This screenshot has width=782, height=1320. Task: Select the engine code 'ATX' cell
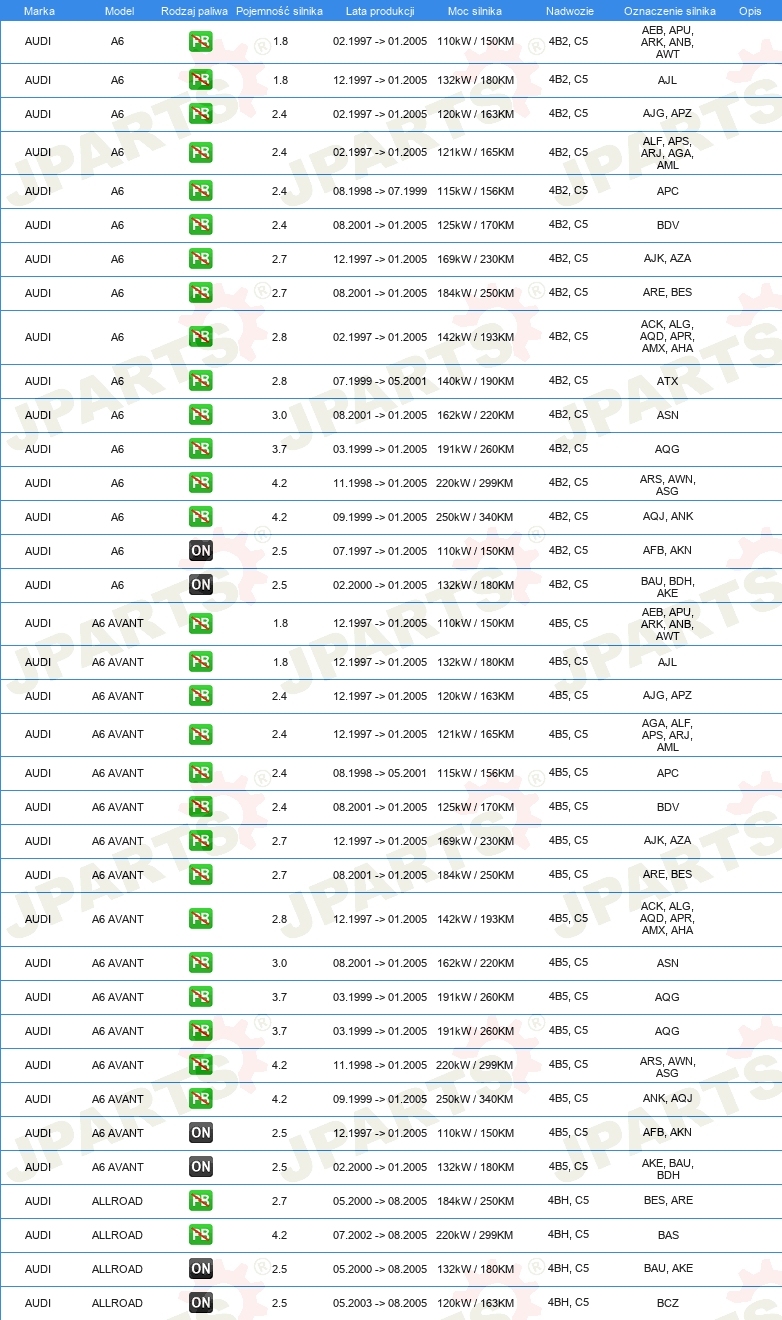(x=668, y=381)
